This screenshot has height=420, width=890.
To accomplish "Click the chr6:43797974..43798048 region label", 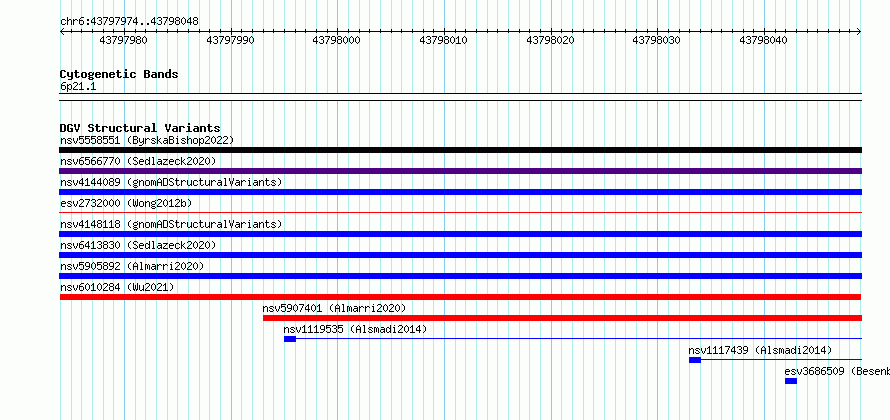I will 129,22.
